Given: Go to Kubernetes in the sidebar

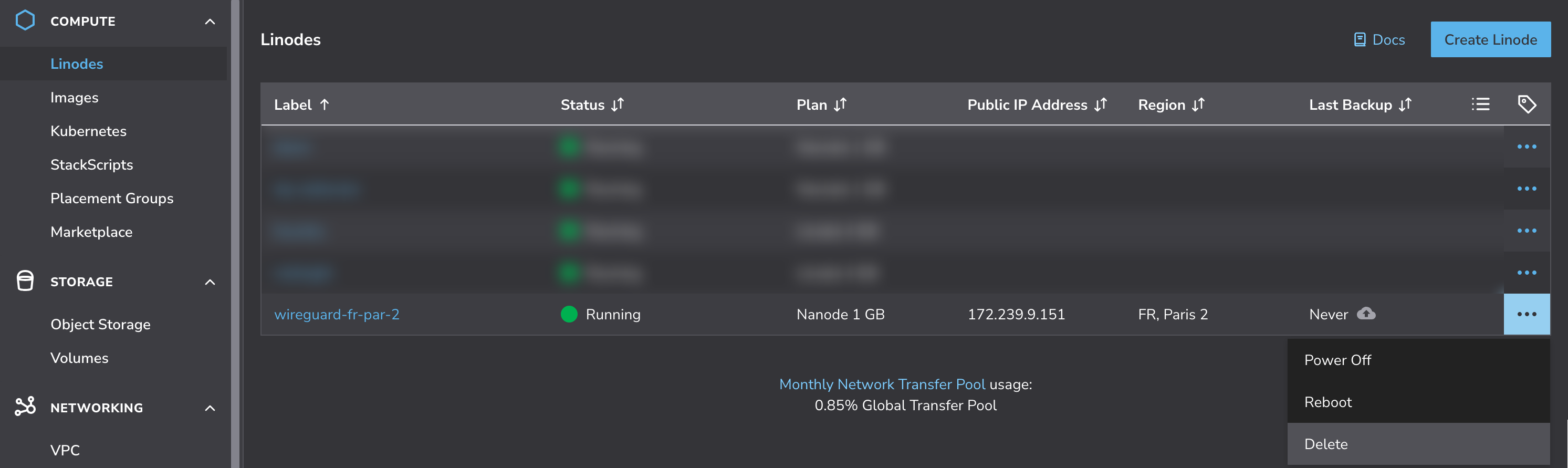Looking at the screenshot, I should tap(88, 131).
